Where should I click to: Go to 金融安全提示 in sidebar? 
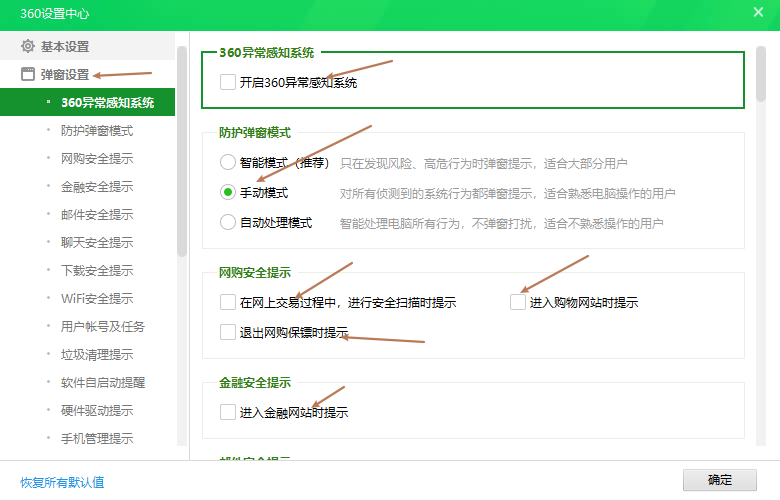(x=97, y=187)
